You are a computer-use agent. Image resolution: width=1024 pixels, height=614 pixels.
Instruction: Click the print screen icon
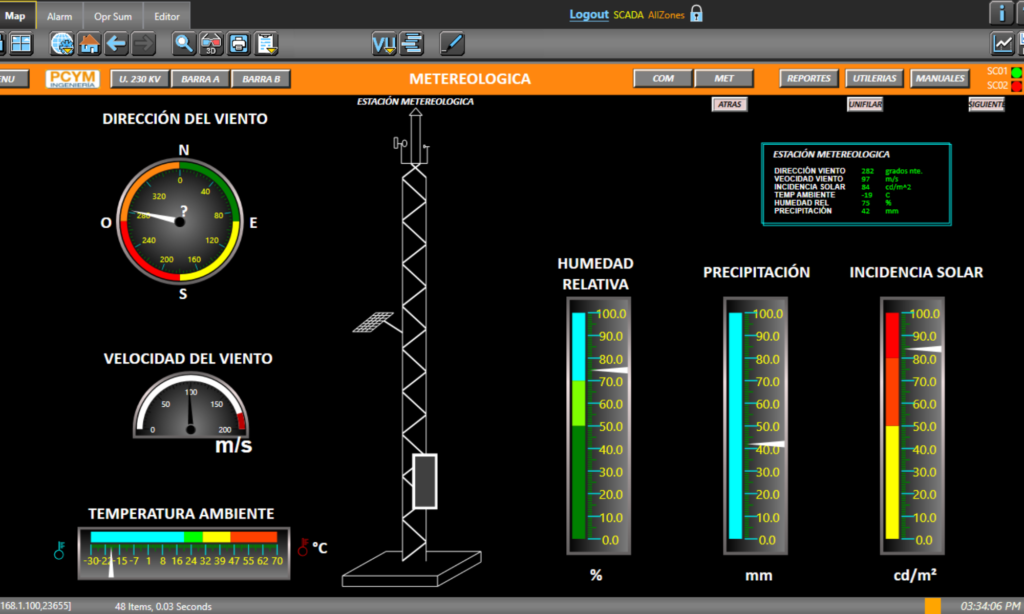pos(237,43)
